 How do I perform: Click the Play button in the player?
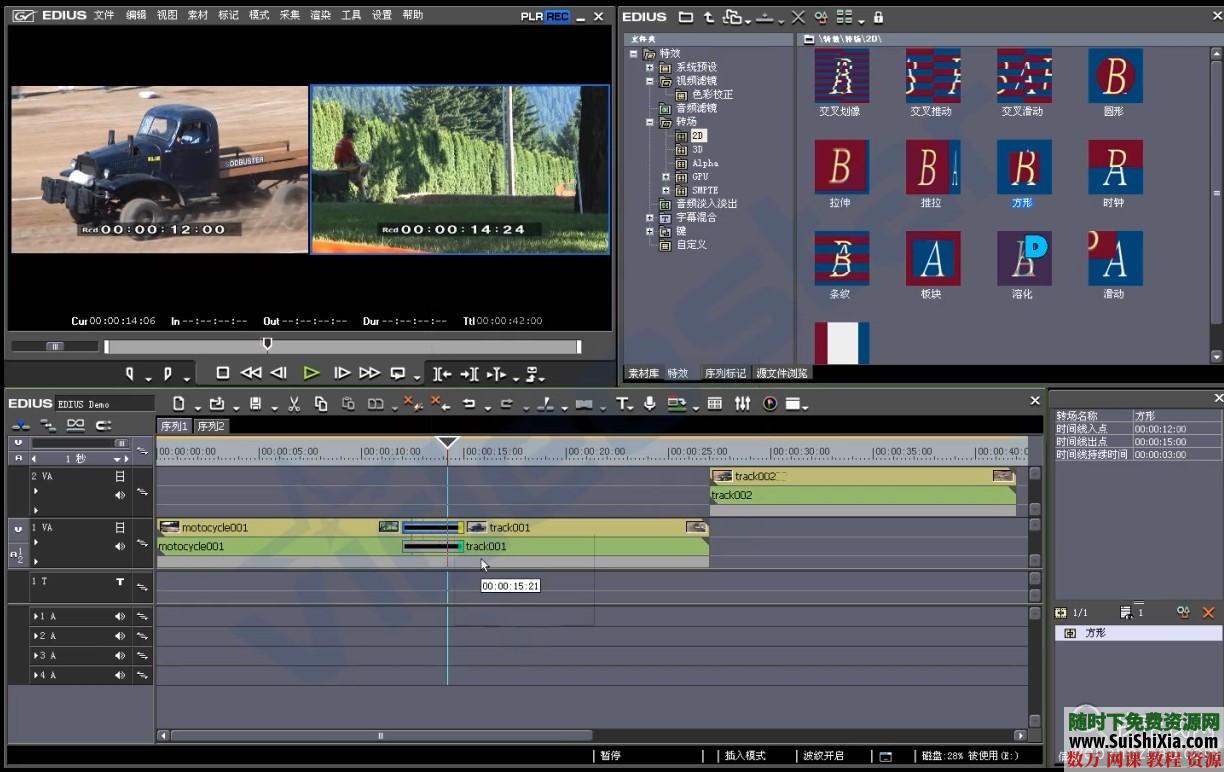[x=311, y=373]
